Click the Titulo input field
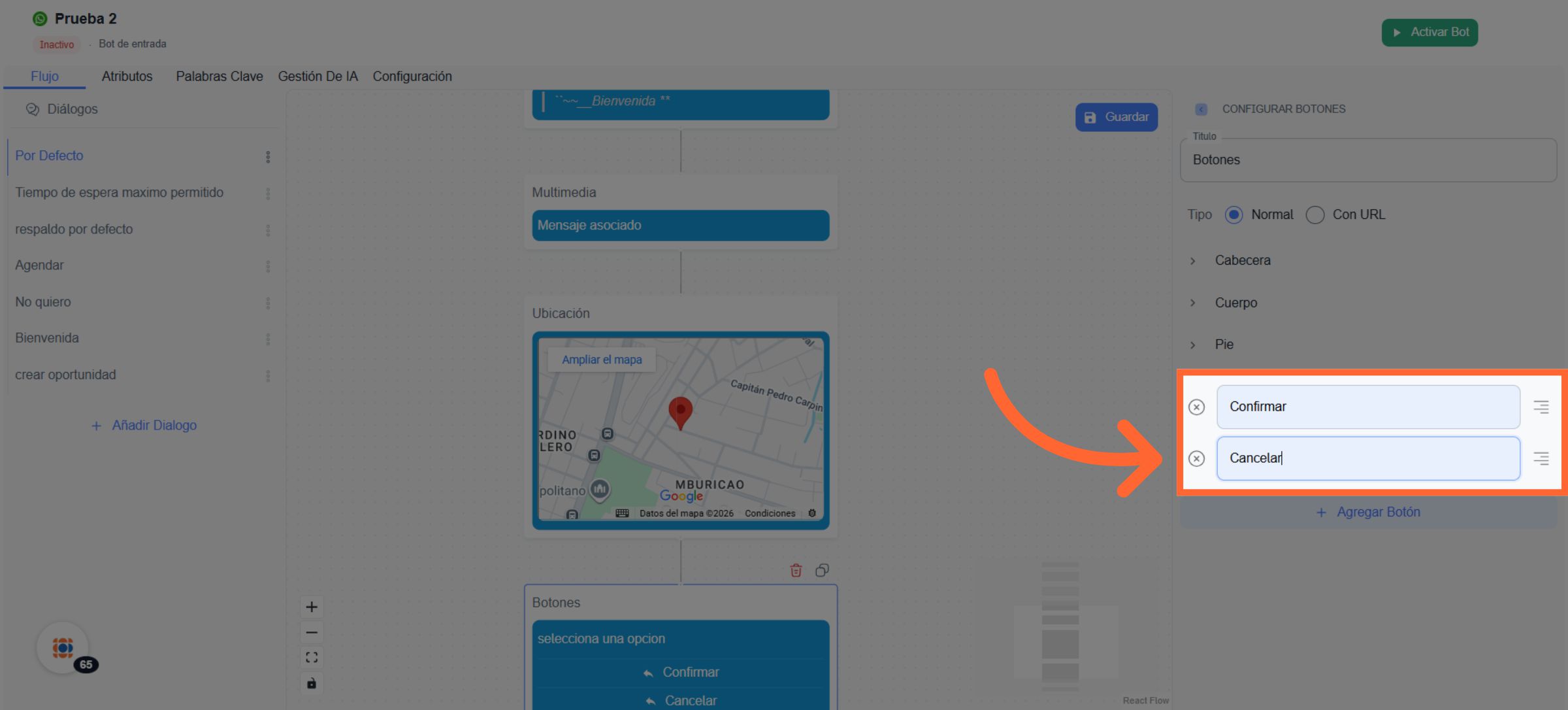 (1368, 160)
